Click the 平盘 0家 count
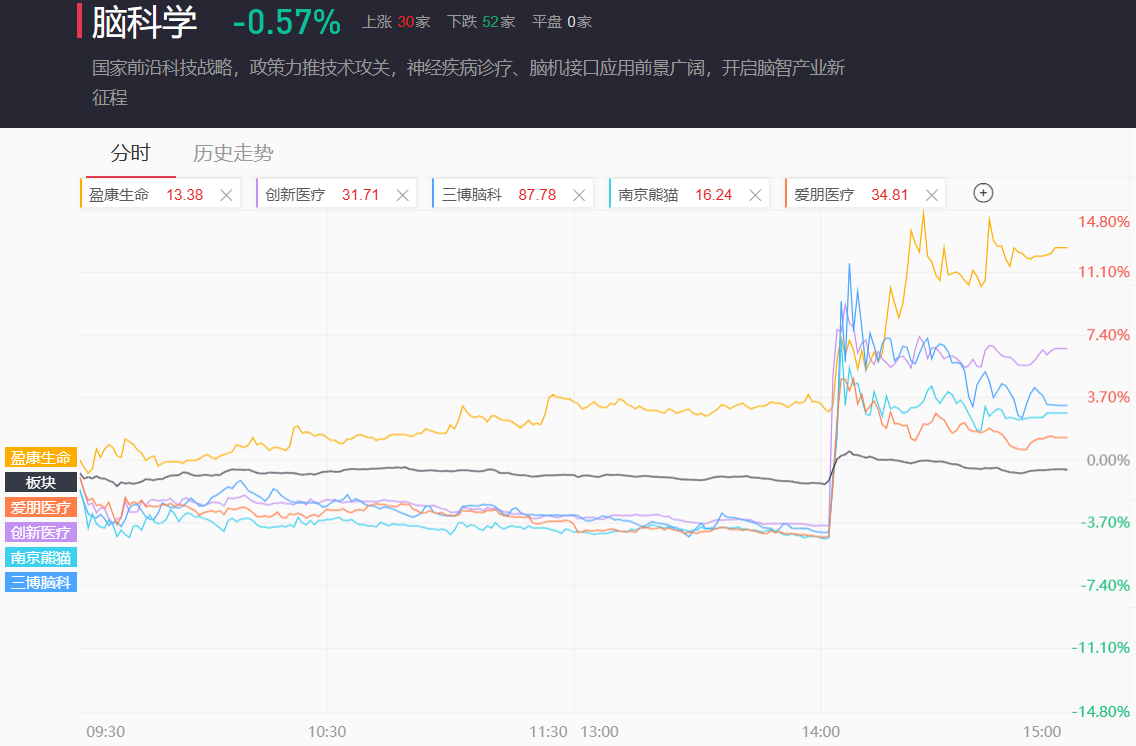 (562, 22)
